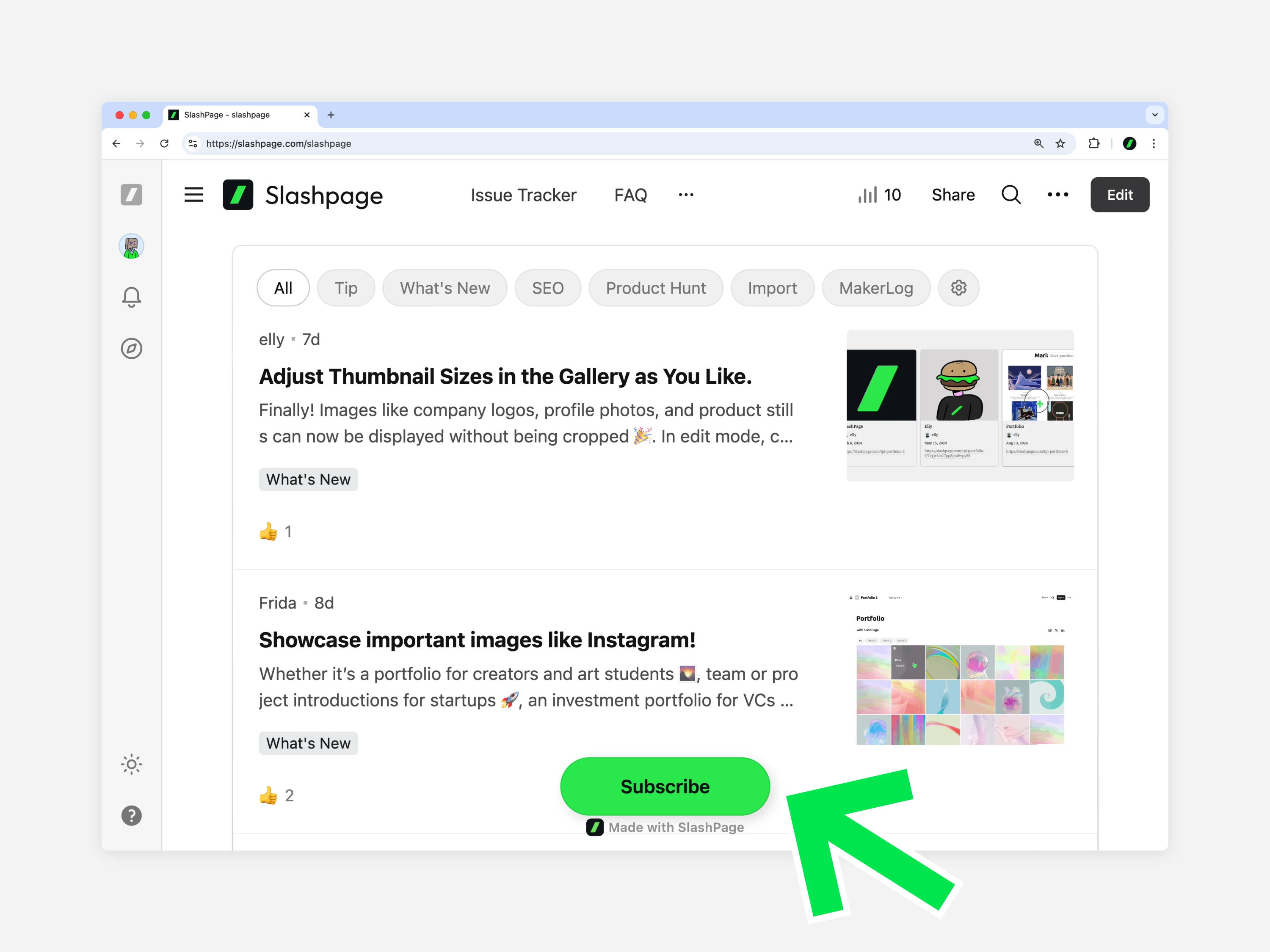Click the green Slashpage logo in header

pyautogui.click(x=238, y=195)
